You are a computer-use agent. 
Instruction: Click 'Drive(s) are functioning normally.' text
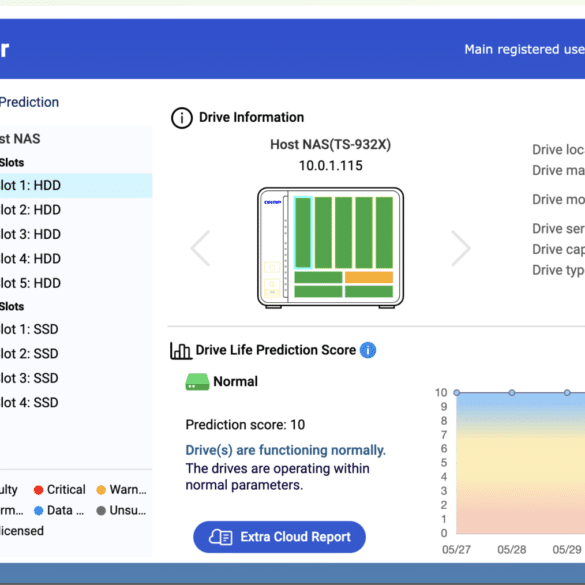click(x=285, y=450)
